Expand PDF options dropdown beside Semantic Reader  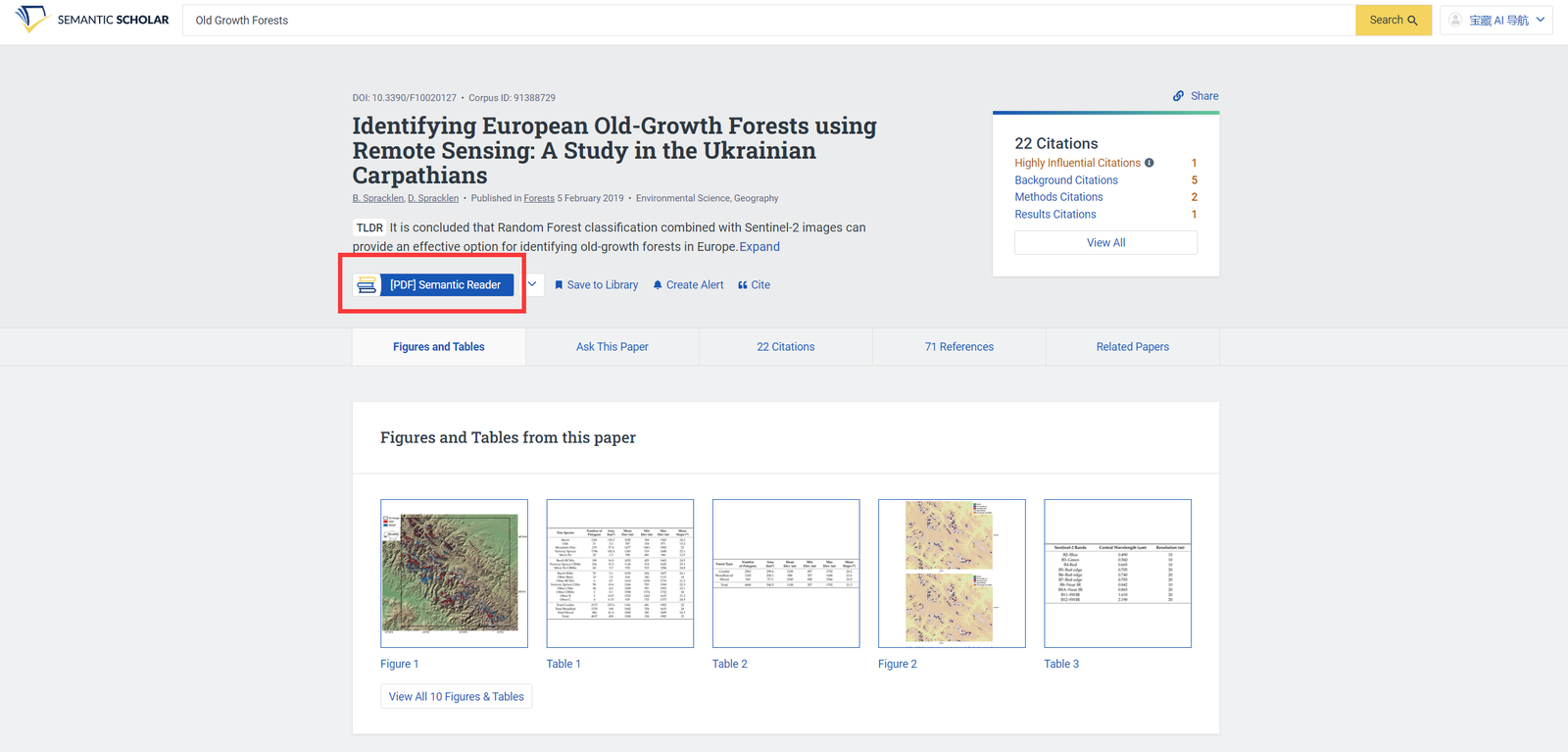[532, 284]
